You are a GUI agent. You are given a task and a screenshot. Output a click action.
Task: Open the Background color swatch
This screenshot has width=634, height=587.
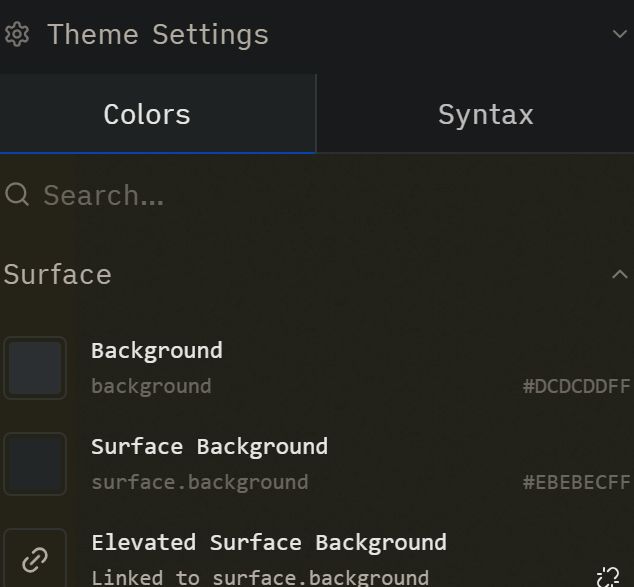point(35,368)
